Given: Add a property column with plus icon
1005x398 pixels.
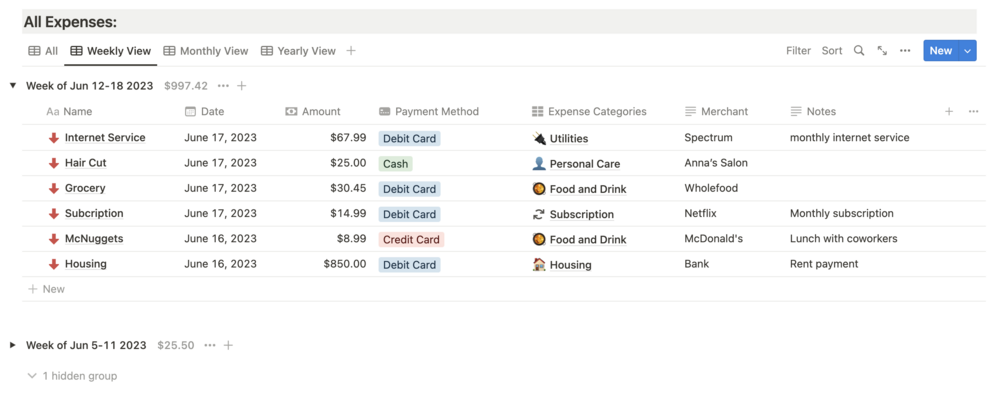Looking at the screenshot, I should coord(949,112).
